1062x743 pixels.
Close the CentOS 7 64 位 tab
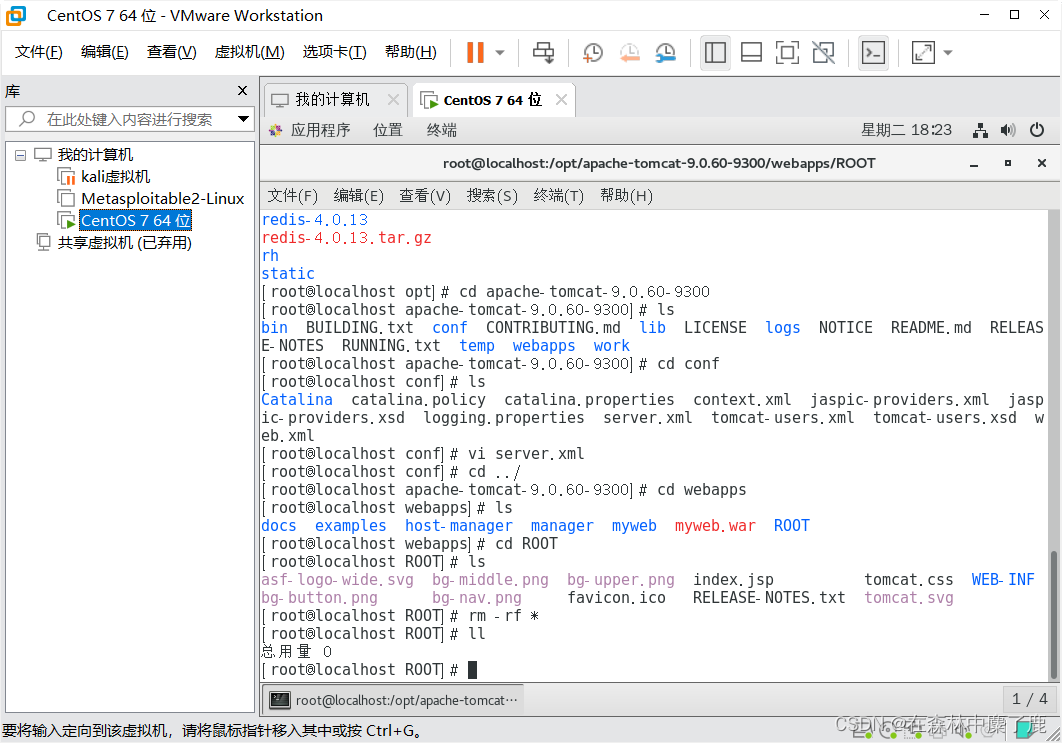(x=561, y=100)
